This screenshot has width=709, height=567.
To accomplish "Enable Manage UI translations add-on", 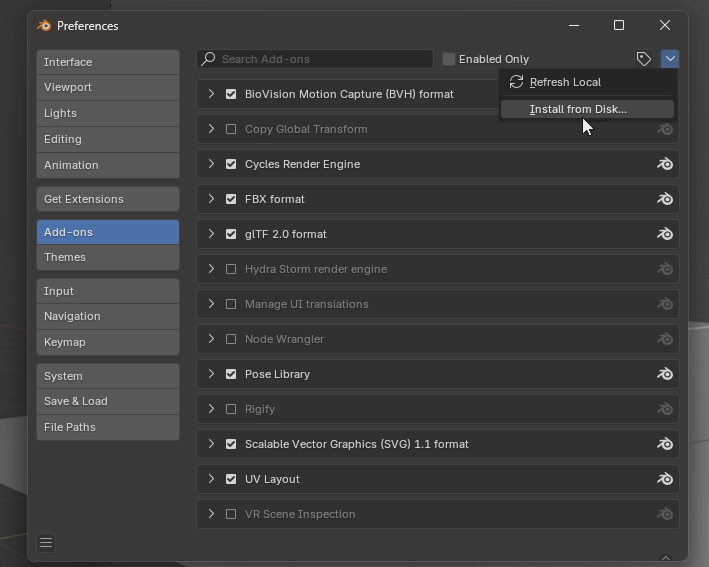I will (231, 304).
